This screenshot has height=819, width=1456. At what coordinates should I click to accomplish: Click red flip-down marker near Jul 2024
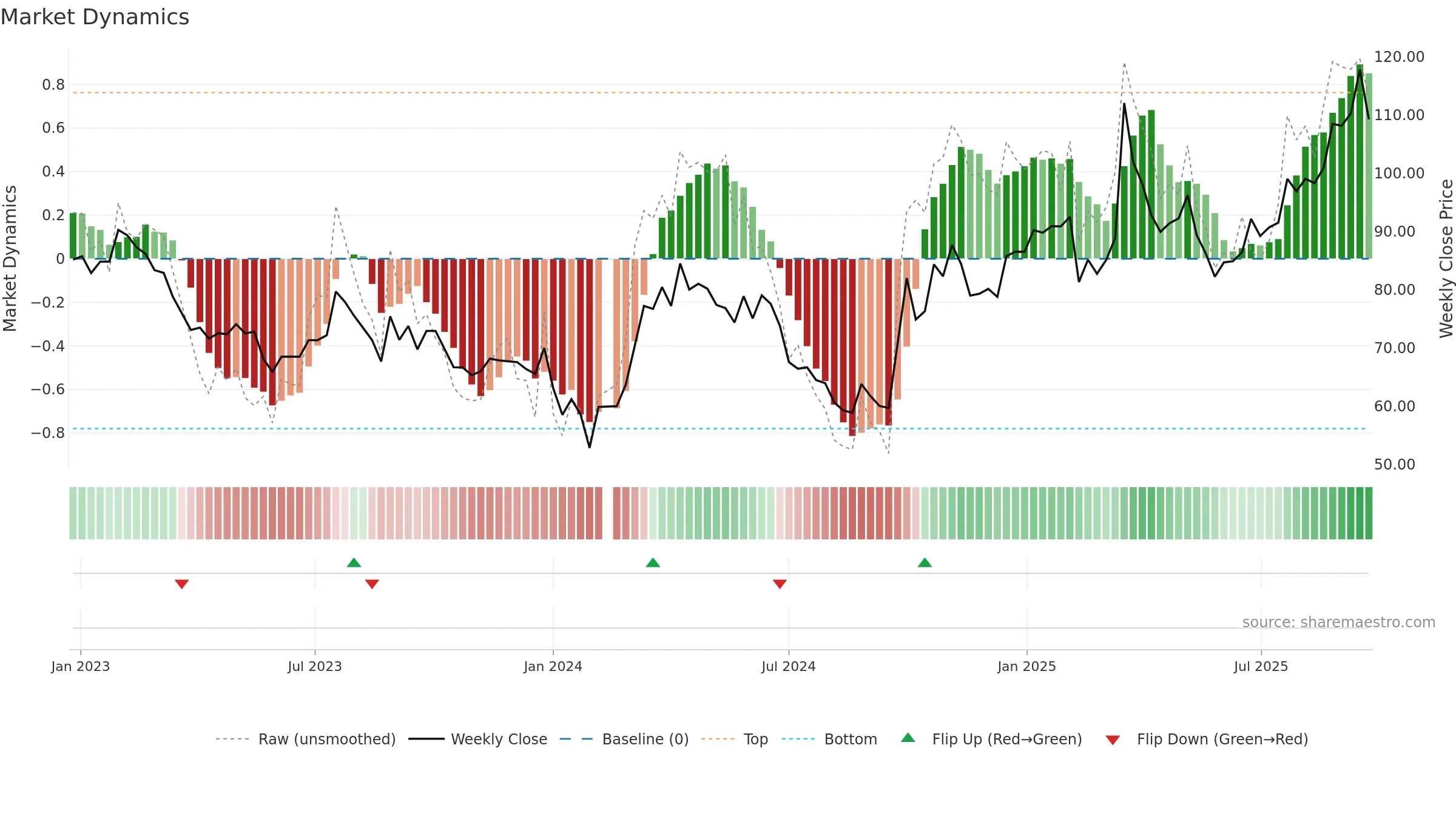pyautogui.click(x=780, y=584)
